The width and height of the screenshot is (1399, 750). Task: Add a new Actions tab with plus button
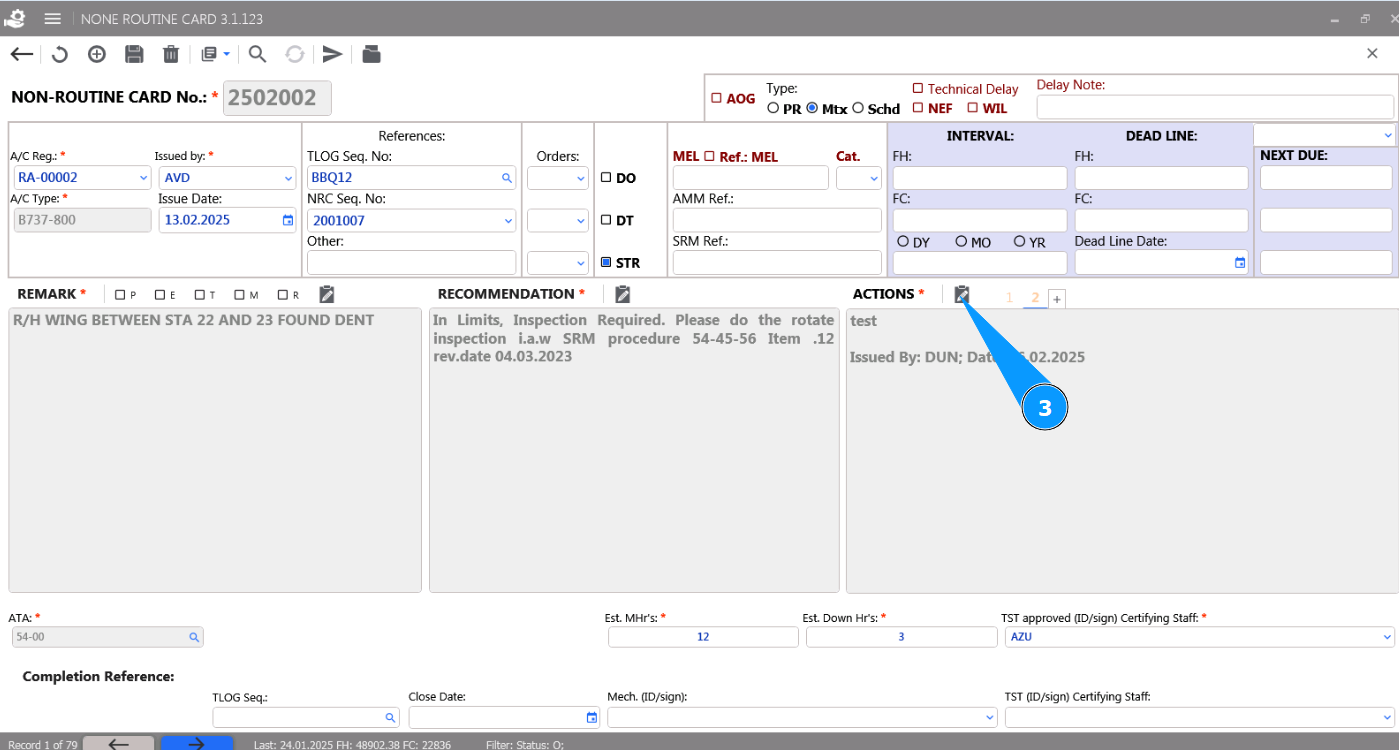click(1057, 299)
